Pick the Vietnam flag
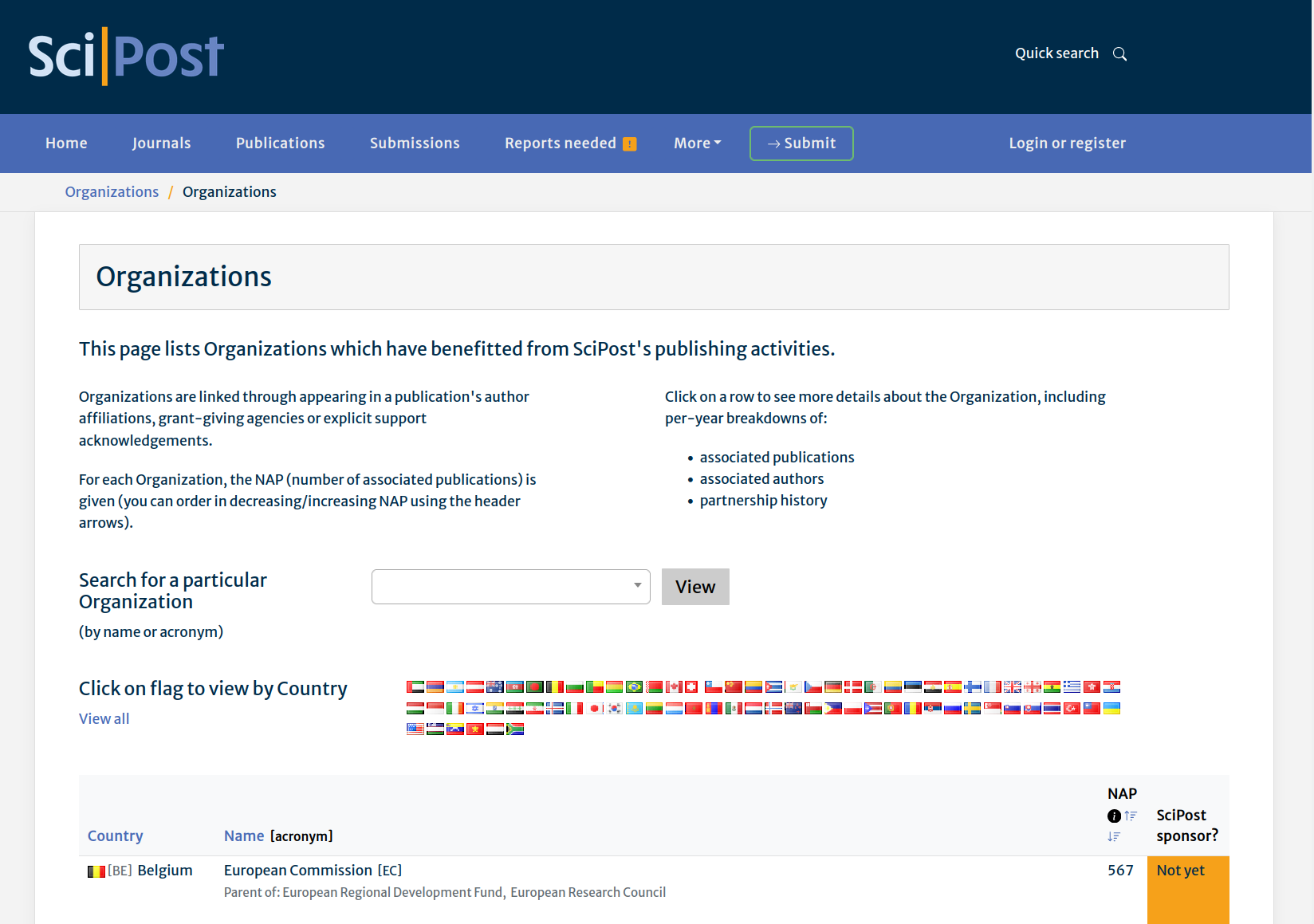This screenshot has height=924, width=1314. pyautogui.click(x=475, y=729)
